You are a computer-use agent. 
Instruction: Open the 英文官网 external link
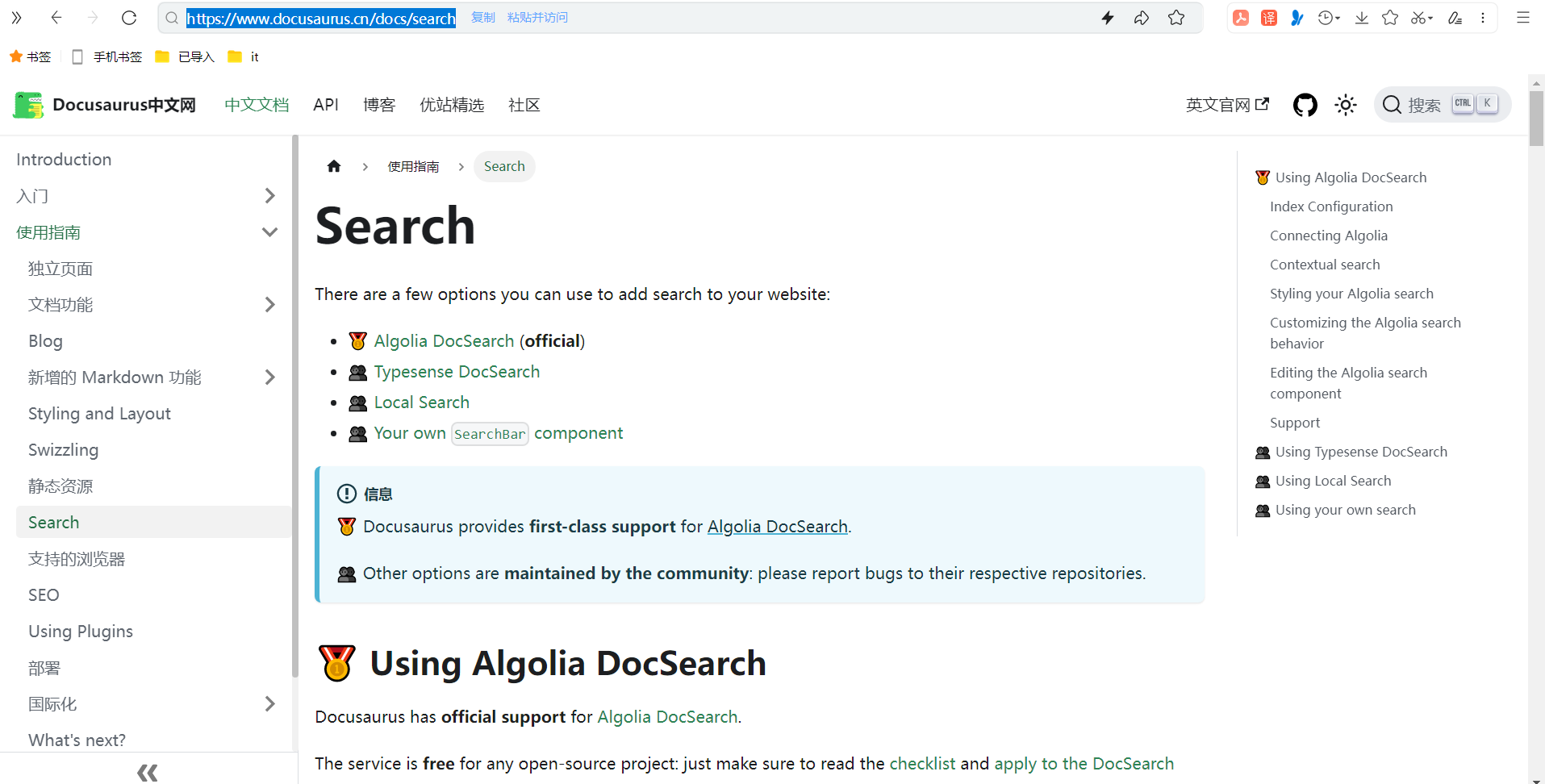tap(1227, 105)
